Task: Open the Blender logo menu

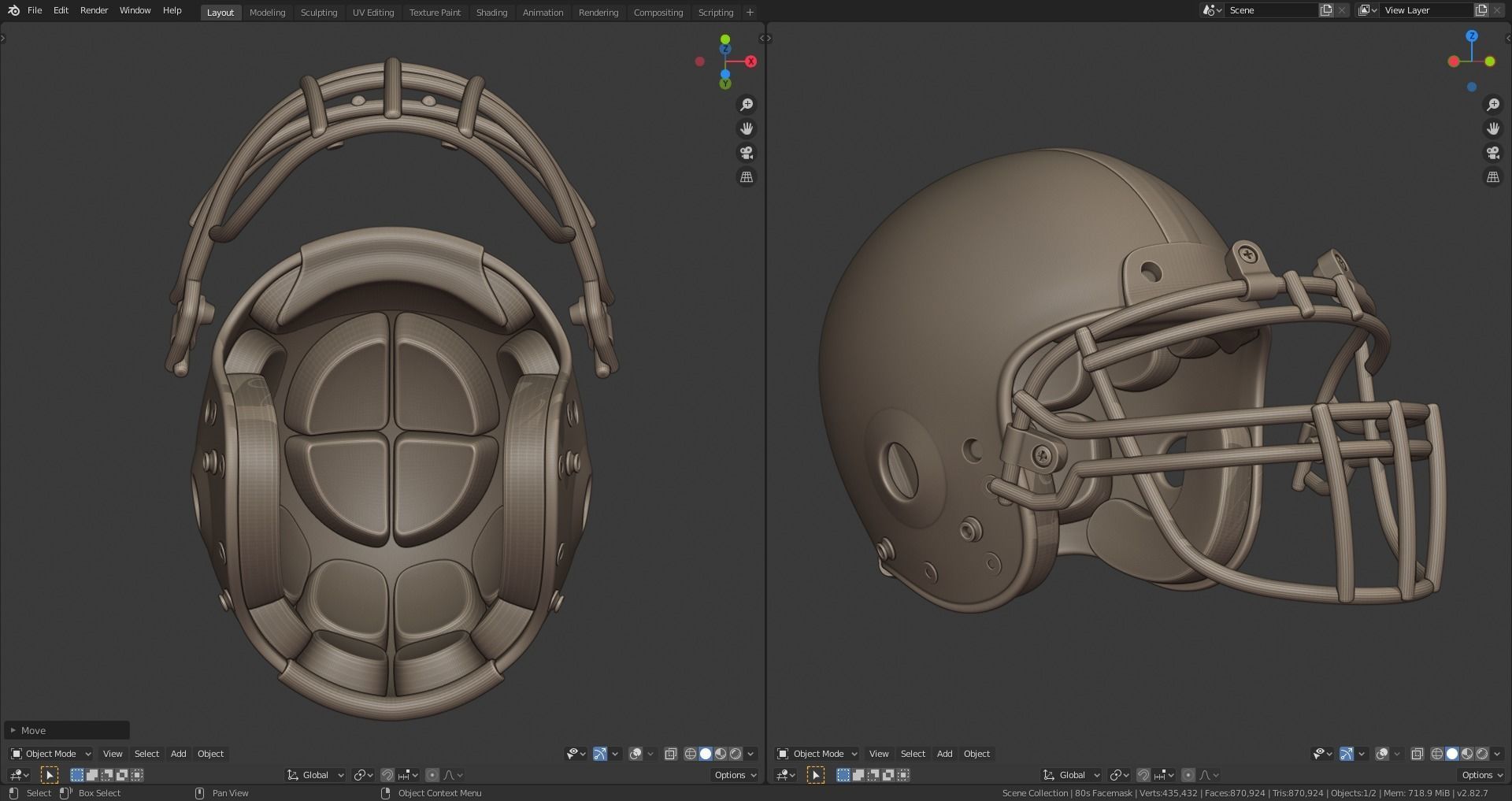Action: click(x=13, y=10)
